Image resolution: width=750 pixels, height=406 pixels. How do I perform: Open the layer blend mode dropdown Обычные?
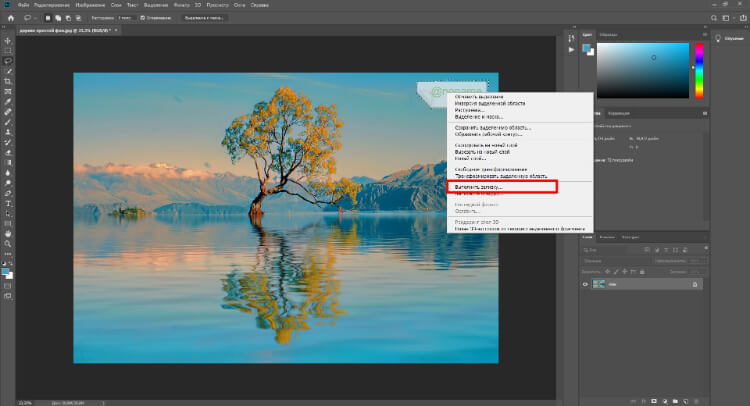pyautogui.click(x=617, y=261)
